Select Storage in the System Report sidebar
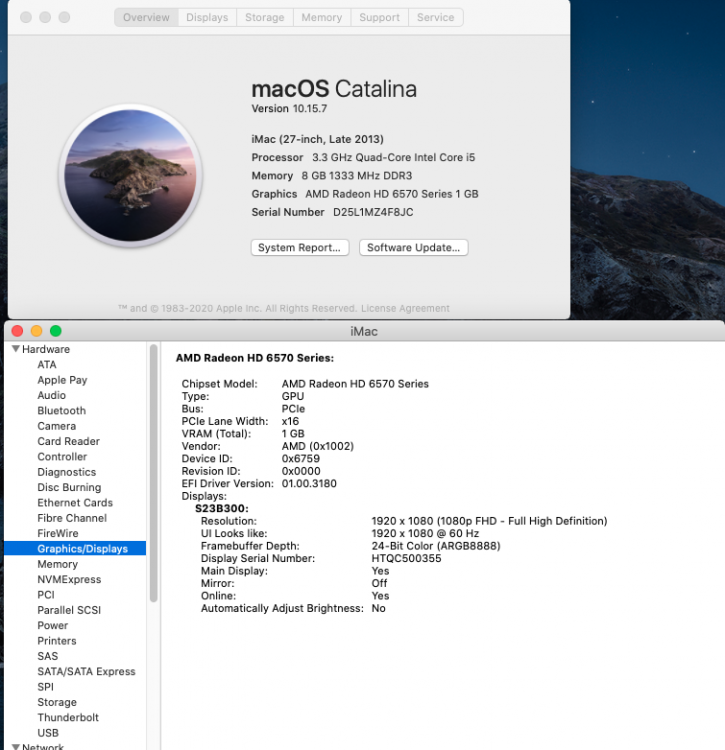Viewport: 725px width, 750px height. click(x=57, y=702)
